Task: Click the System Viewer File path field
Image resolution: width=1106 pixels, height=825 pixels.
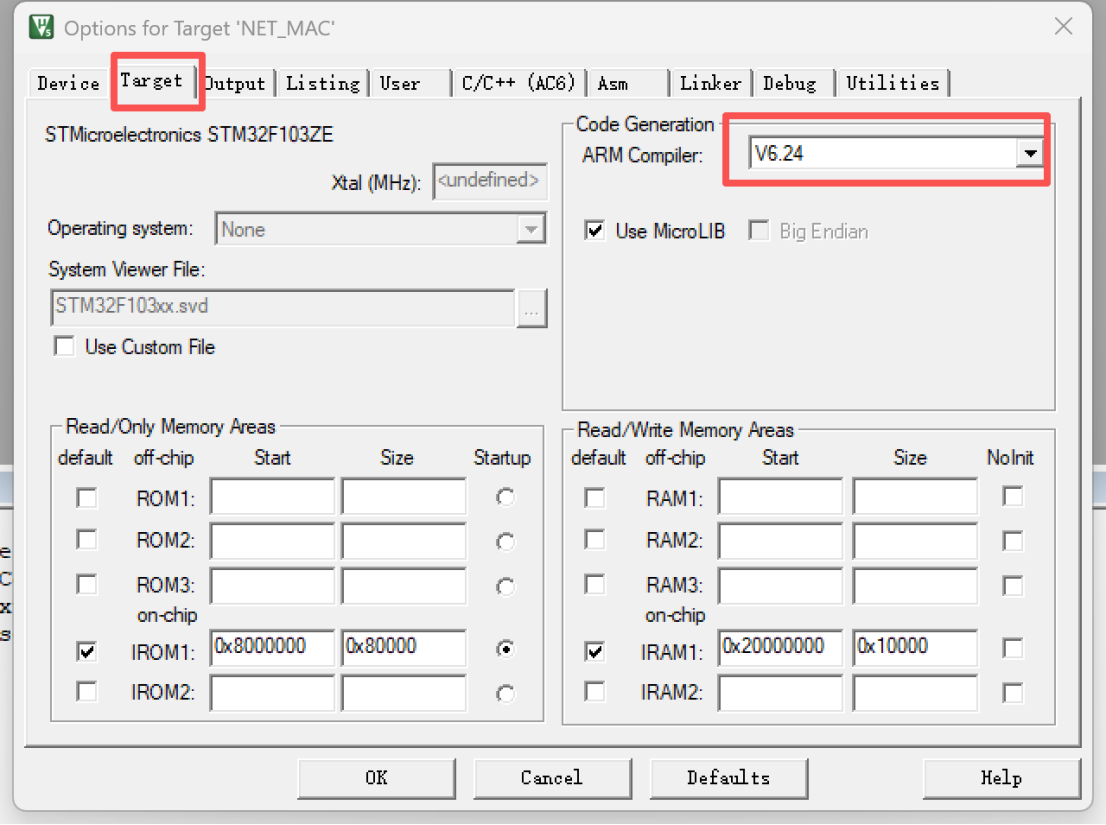Action: pos(282,307)
